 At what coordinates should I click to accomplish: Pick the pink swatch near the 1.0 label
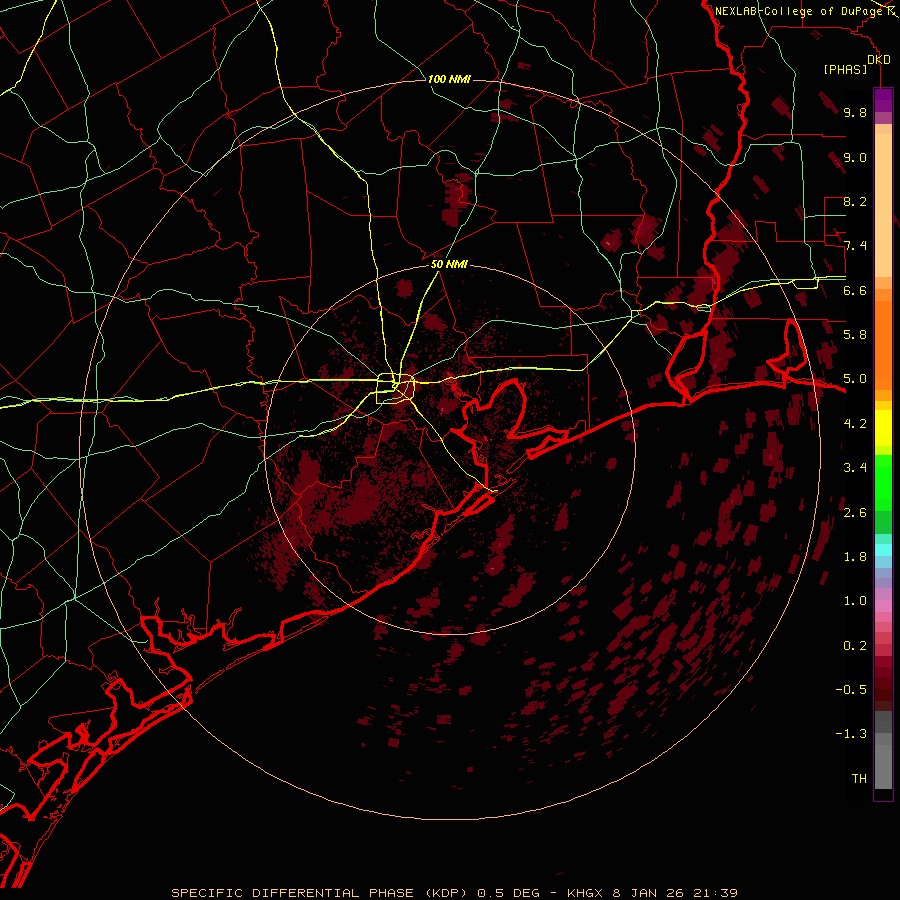coord(883,606)
